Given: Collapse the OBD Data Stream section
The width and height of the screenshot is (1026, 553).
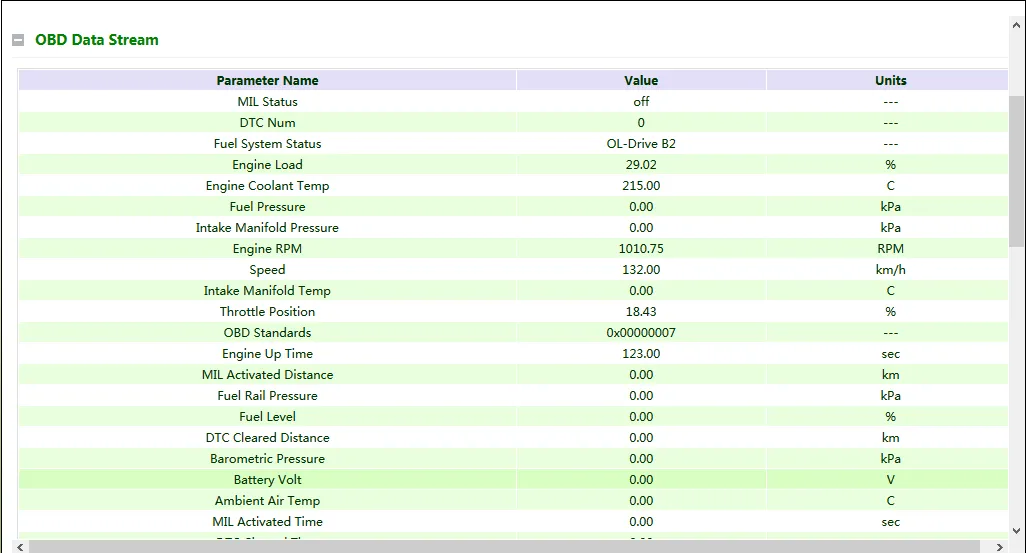Looking at the screenshot, I should (x=18, y=40).
